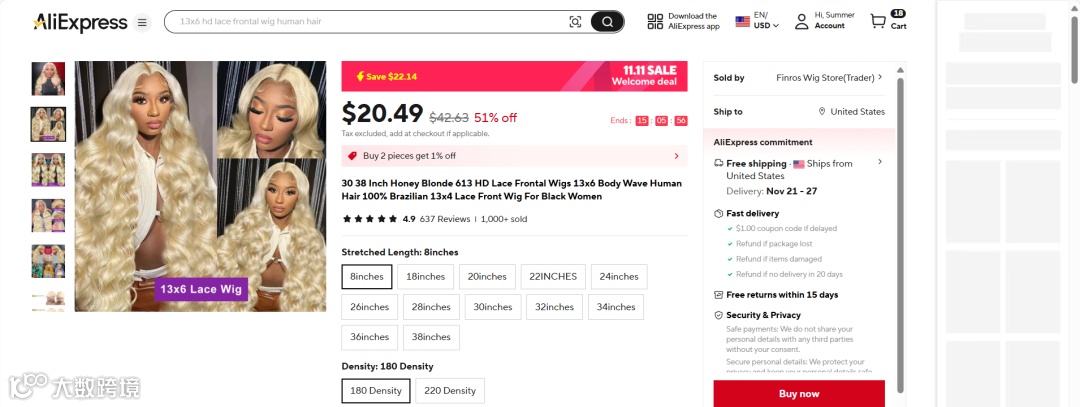Choose the 30inches stretched length
The image size is (1080, 407).
point(493,307)
